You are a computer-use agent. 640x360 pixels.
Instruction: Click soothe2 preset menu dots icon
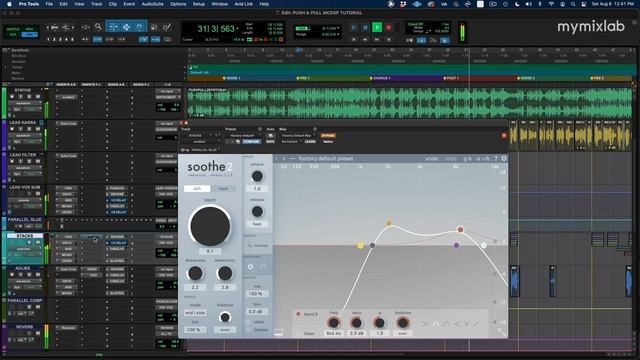(x=292, y=158)
